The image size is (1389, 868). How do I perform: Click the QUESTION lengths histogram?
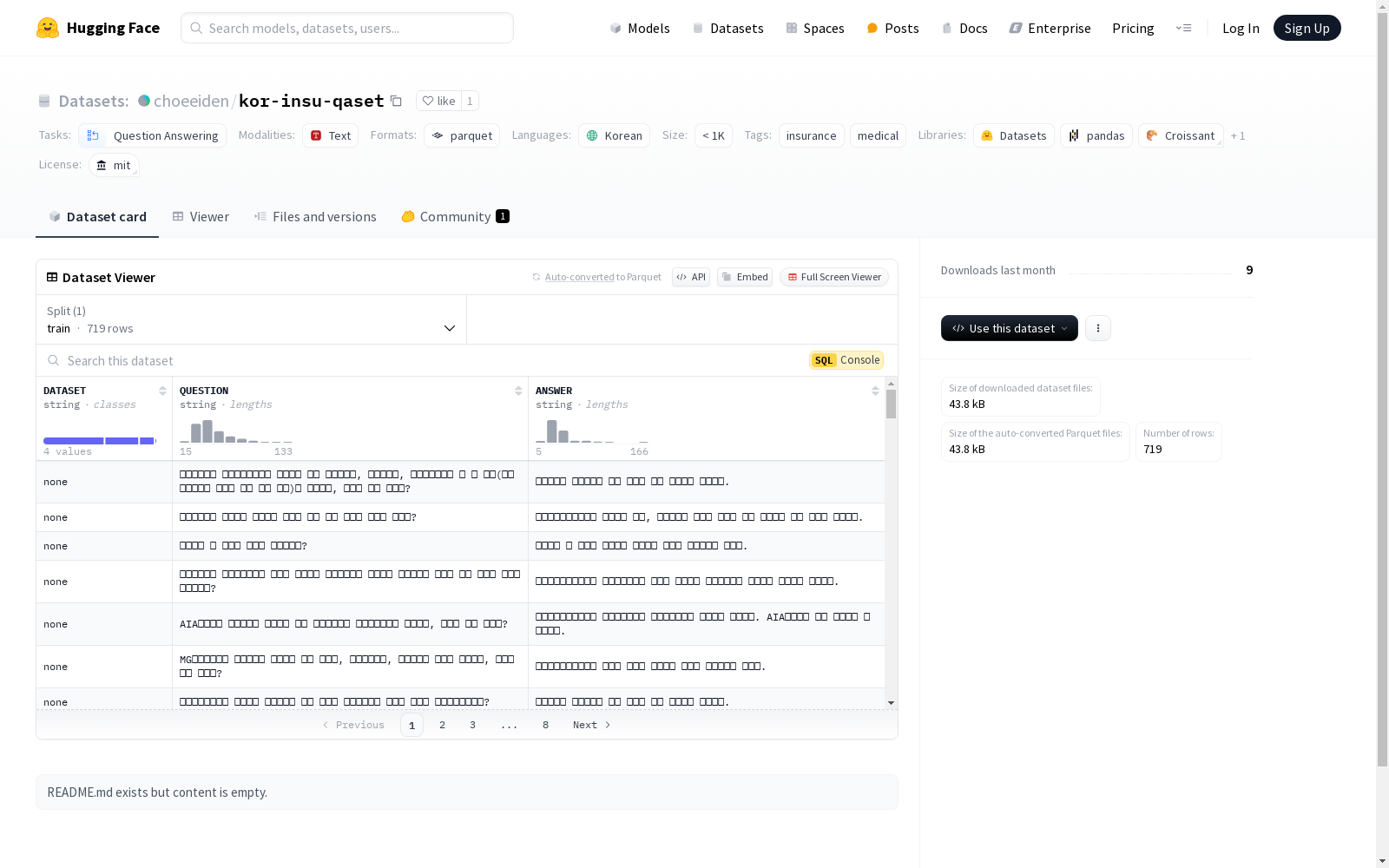(236, 431)
